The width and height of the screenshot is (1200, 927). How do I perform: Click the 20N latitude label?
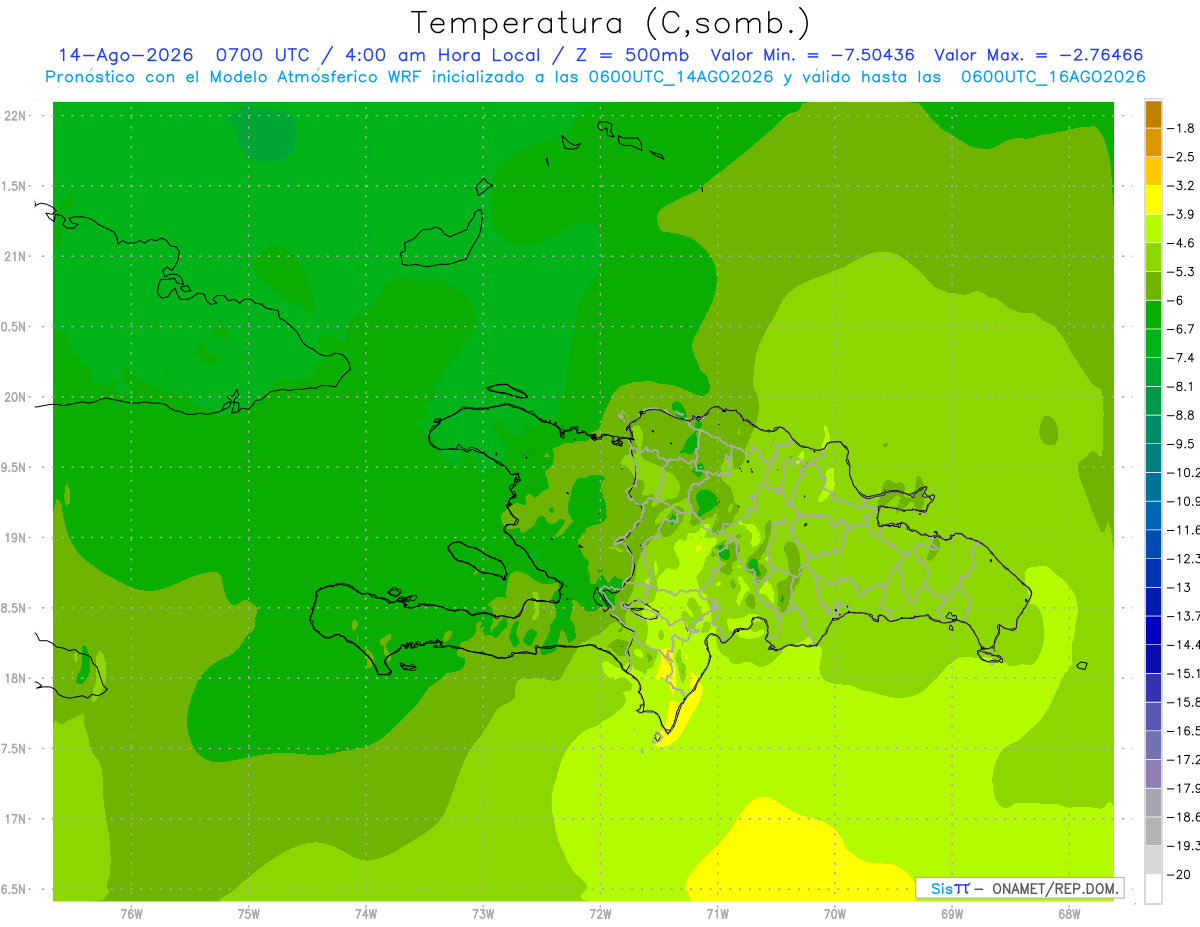(x=15, y=397)
